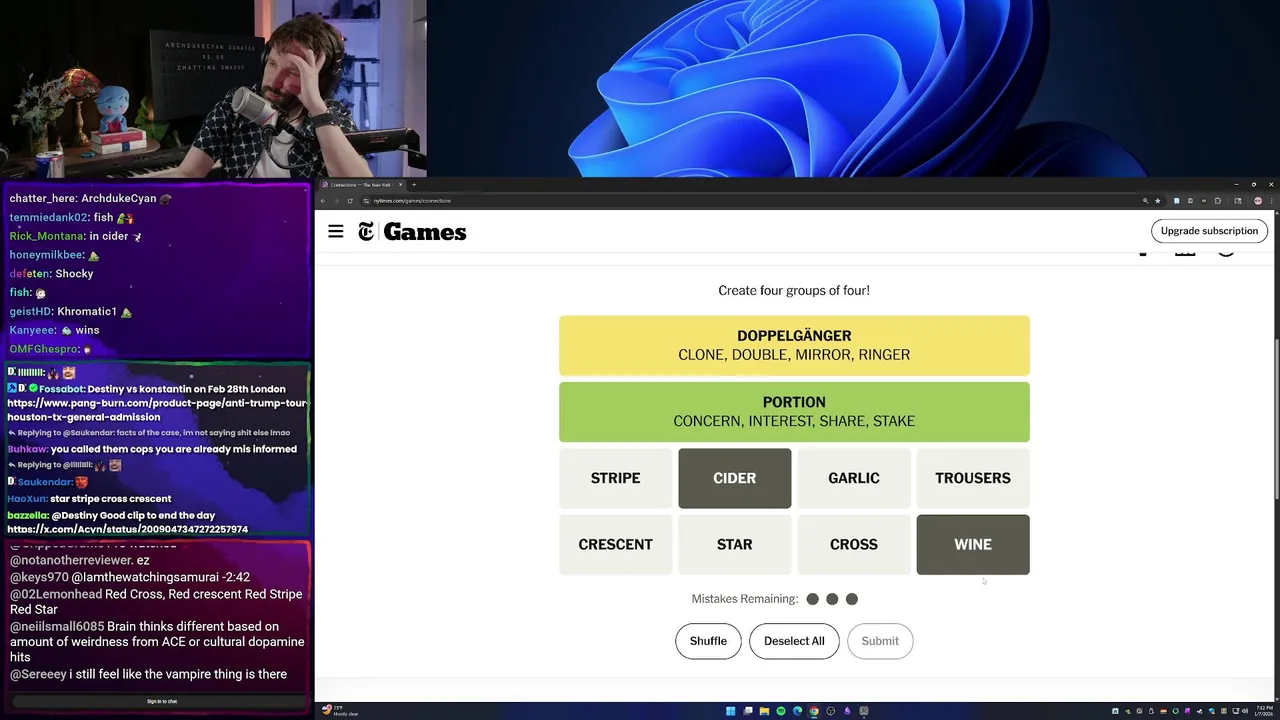This screenshot has width=1280, height=720.
Task: Open File Explorer from taskbar
Action: [764, 711]
